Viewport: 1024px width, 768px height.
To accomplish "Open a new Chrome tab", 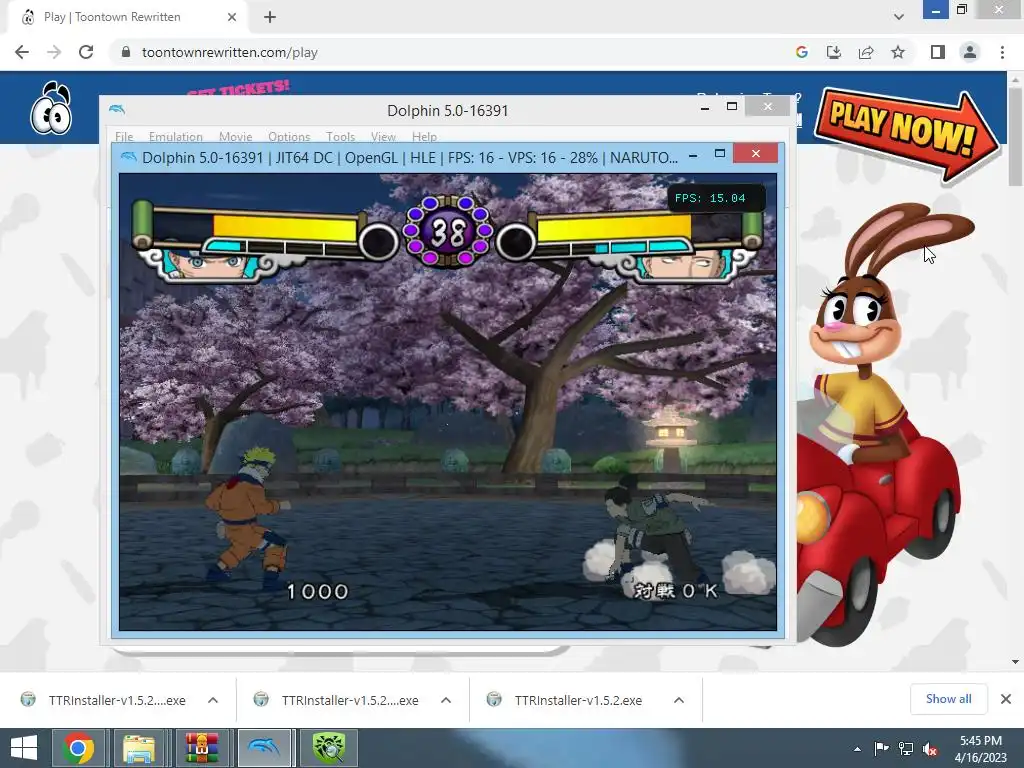I will pos(270,17).
